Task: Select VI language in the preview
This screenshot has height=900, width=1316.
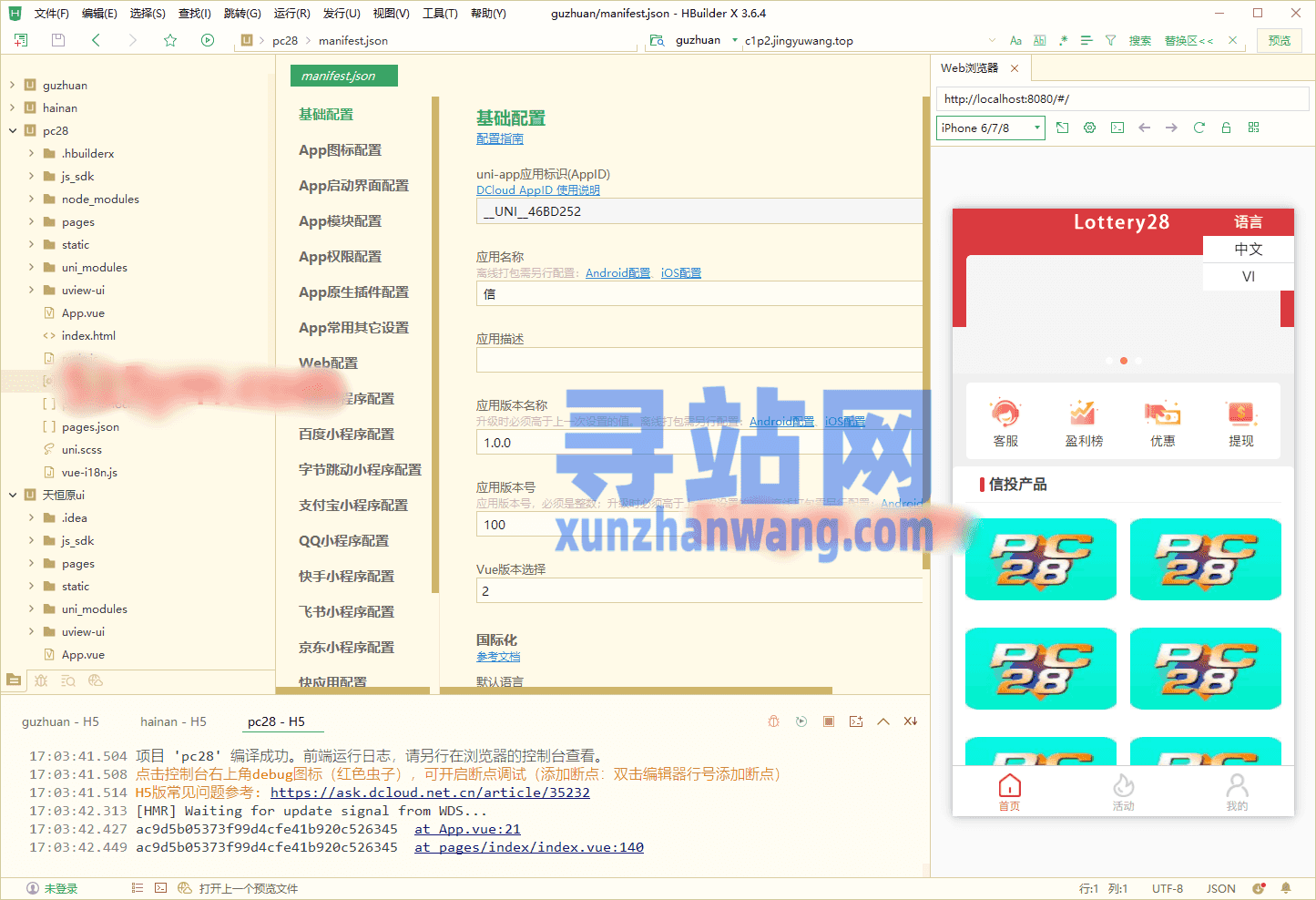Action: [x=1249, y=277]
